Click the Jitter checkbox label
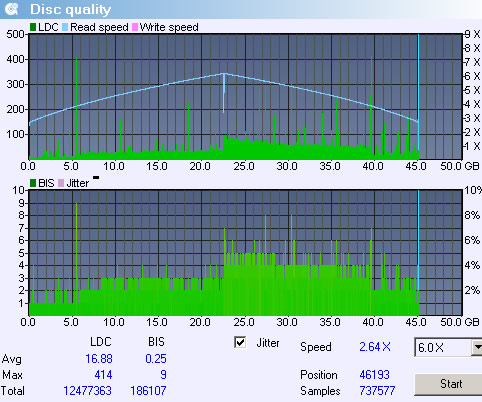The width and height of the screenshot is (482, 402). (268, 343)
